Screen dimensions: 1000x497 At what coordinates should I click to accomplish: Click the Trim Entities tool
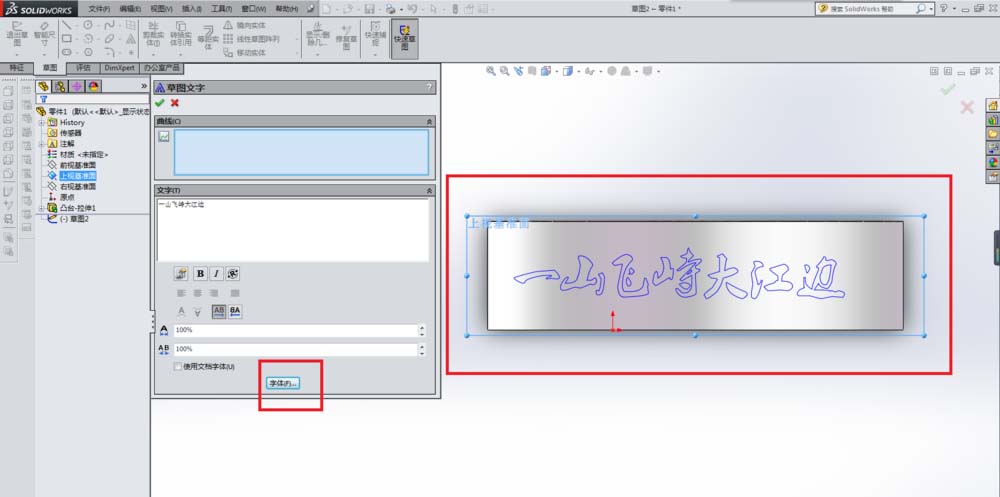coord(154,35)
